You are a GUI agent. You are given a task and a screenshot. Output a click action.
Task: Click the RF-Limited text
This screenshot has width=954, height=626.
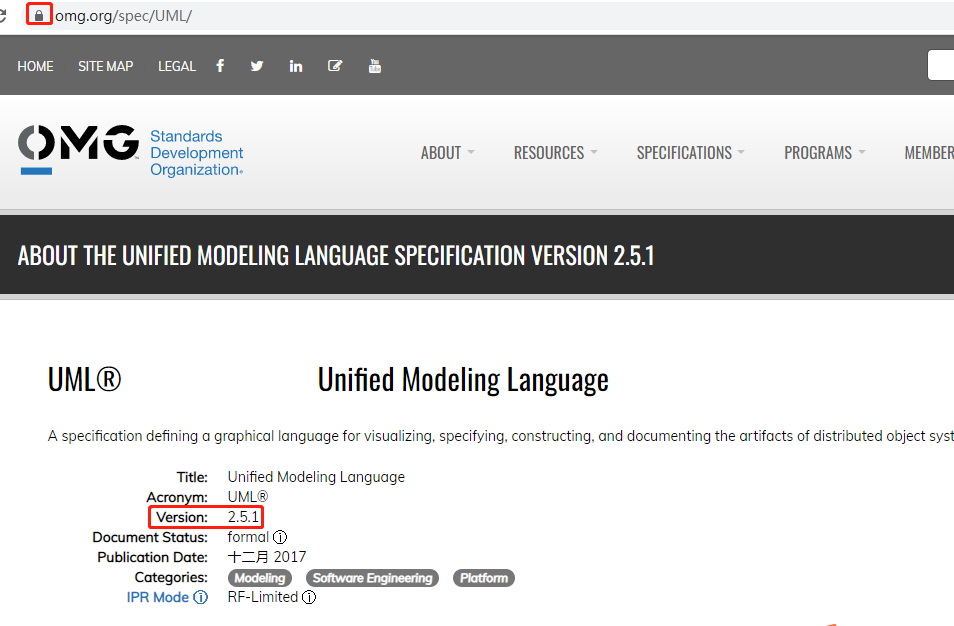pyautogui.click(x=263, y=597)
